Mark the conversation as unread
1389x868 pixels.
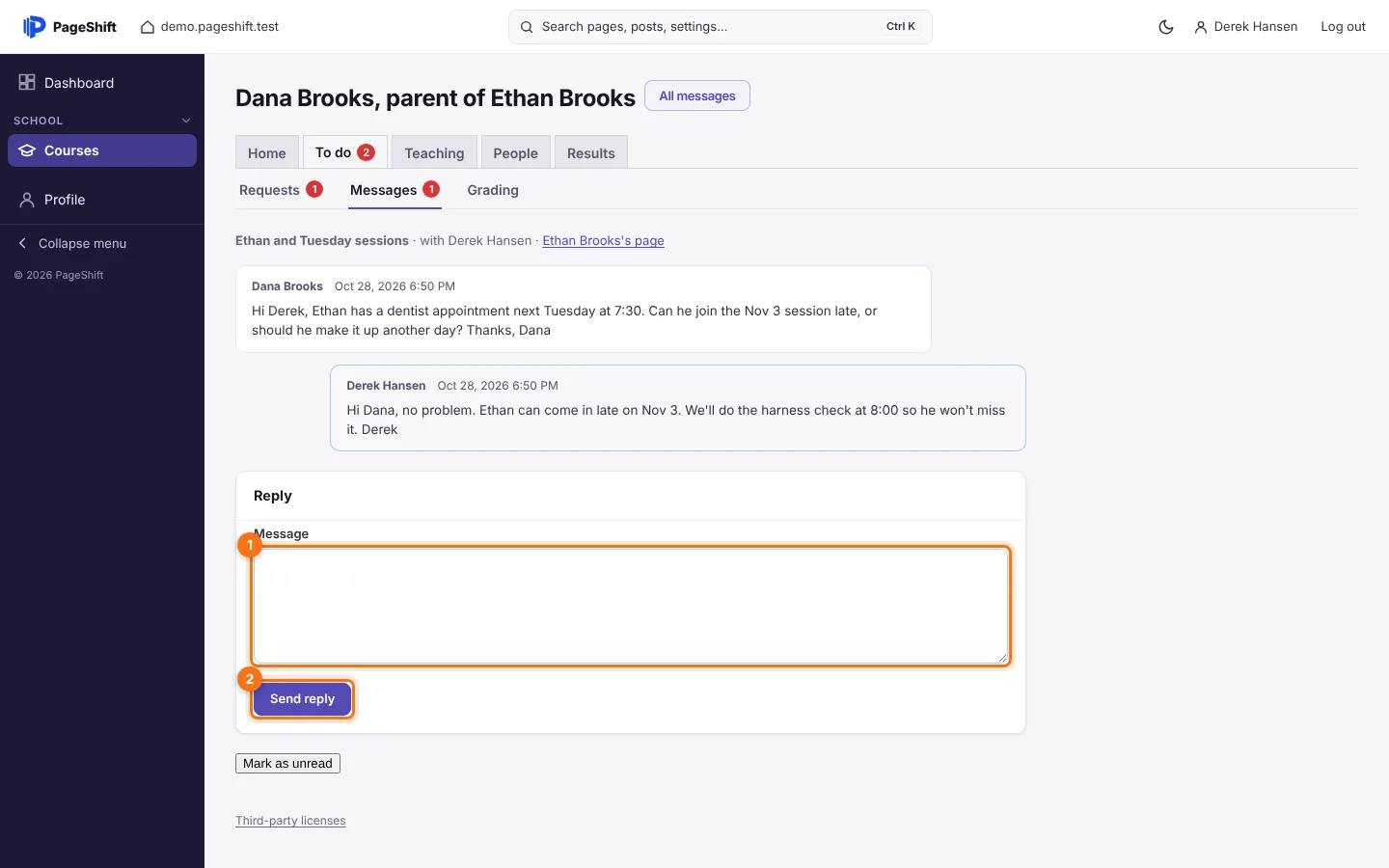(287, 763)
